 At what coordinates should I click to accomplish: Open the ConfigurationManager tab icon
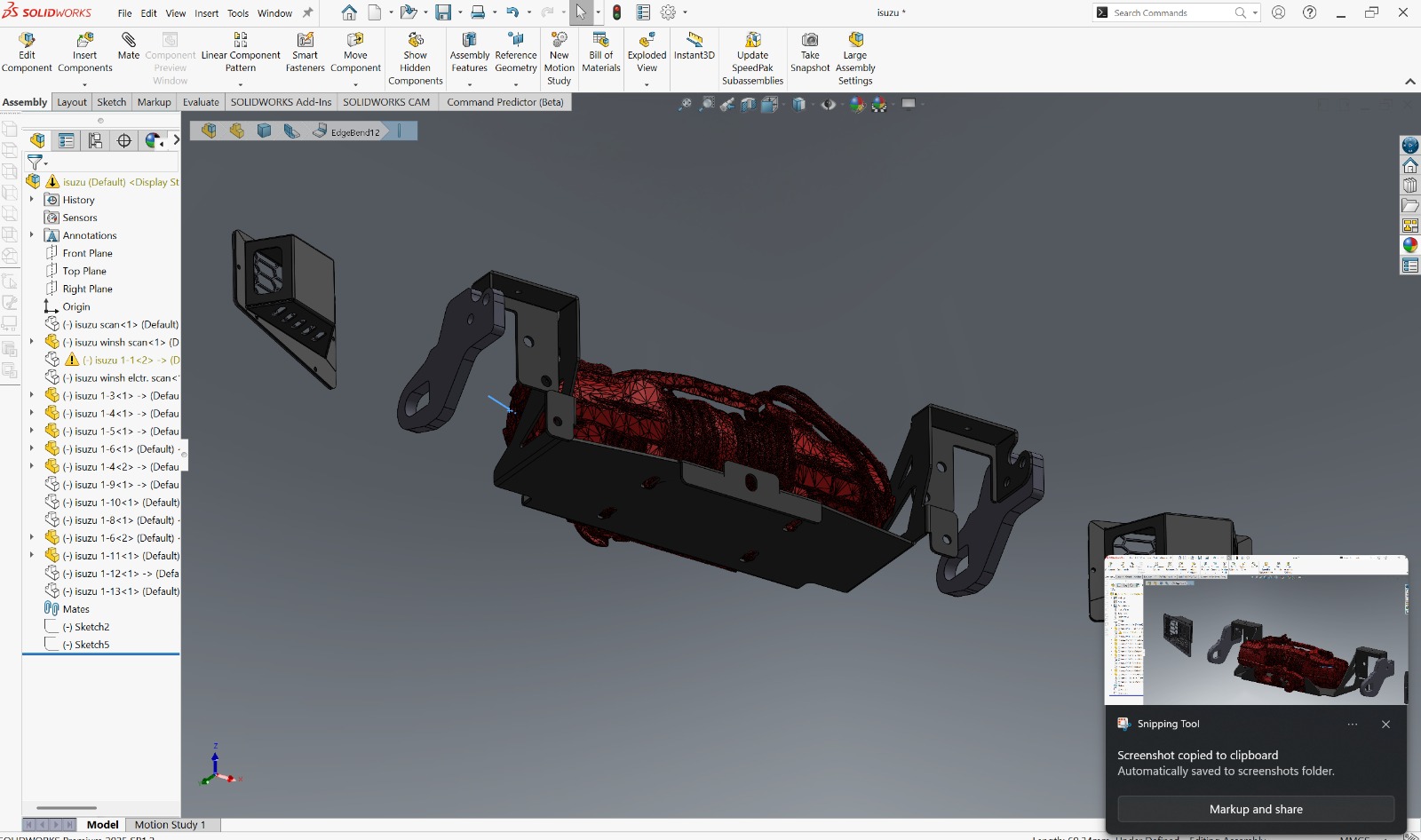(x=95, y=140)
